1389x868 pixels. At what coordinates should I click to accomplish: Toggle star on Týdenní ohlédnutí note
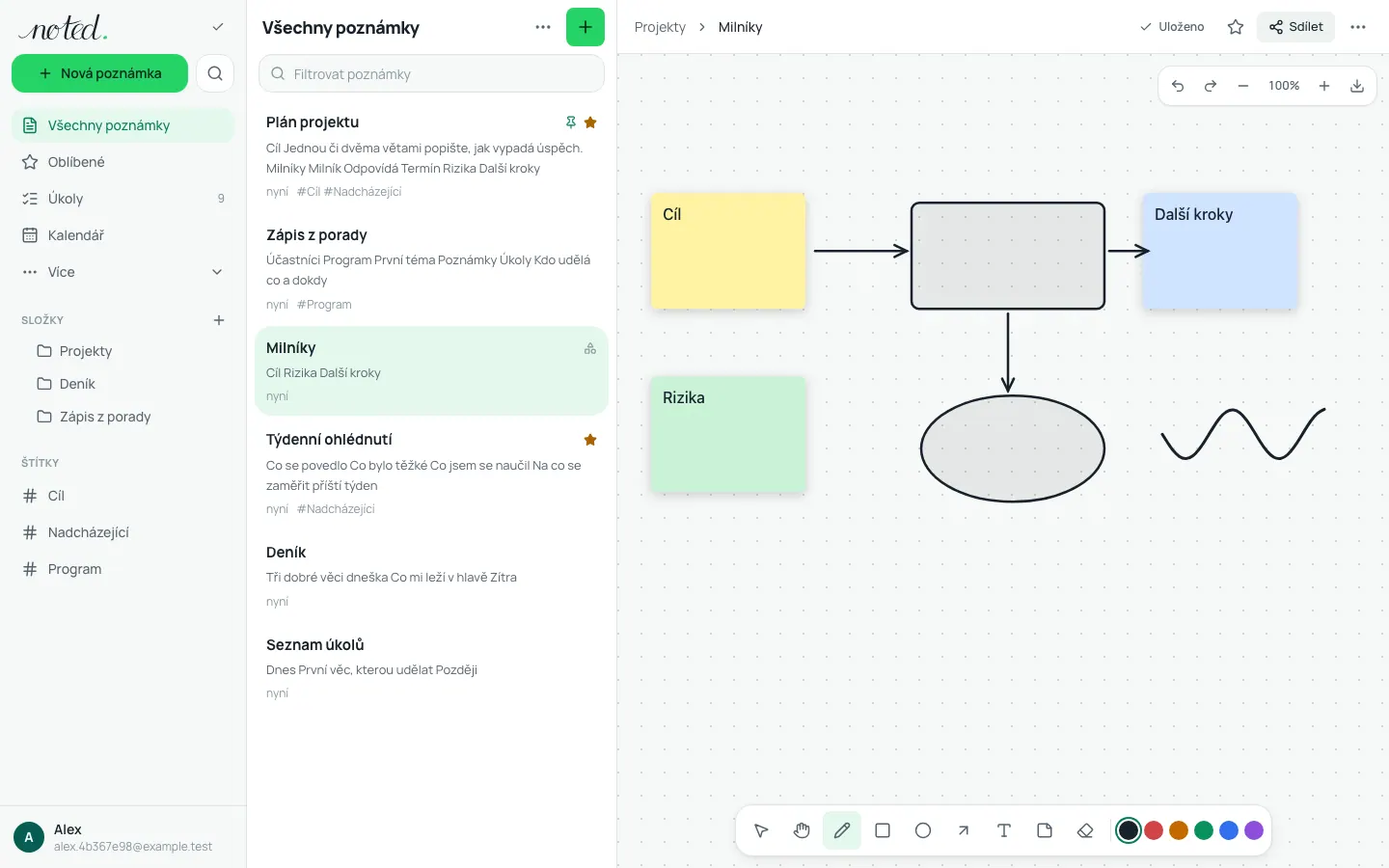click(x=590, y=440)
